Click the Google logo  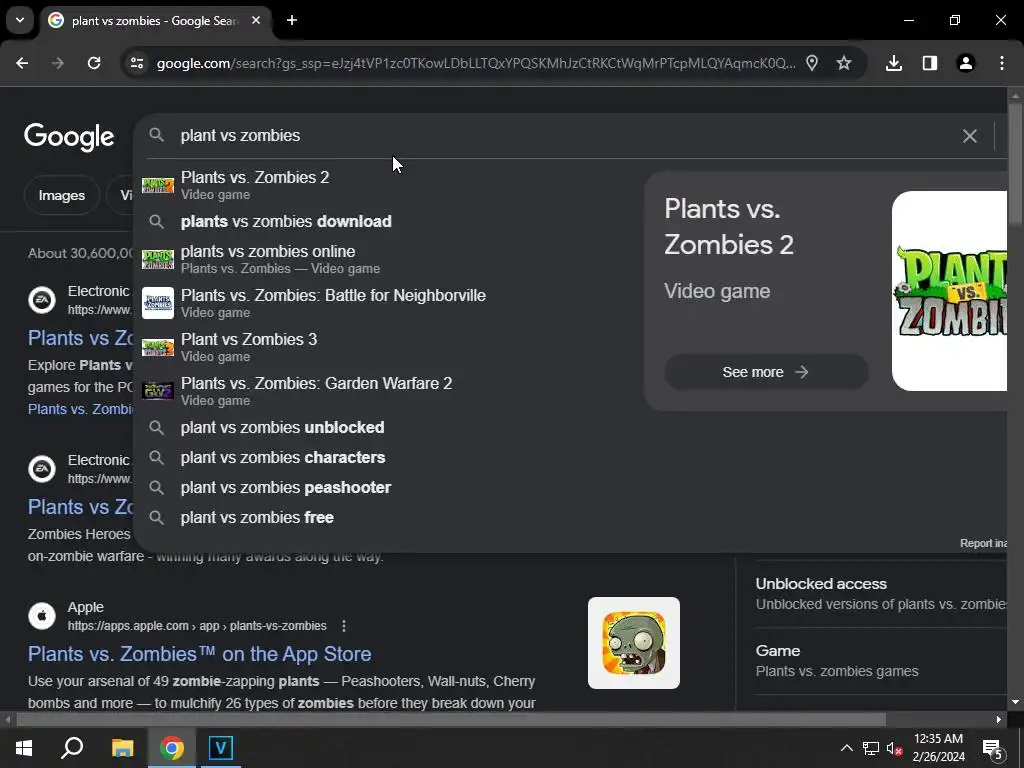(69, 137)
